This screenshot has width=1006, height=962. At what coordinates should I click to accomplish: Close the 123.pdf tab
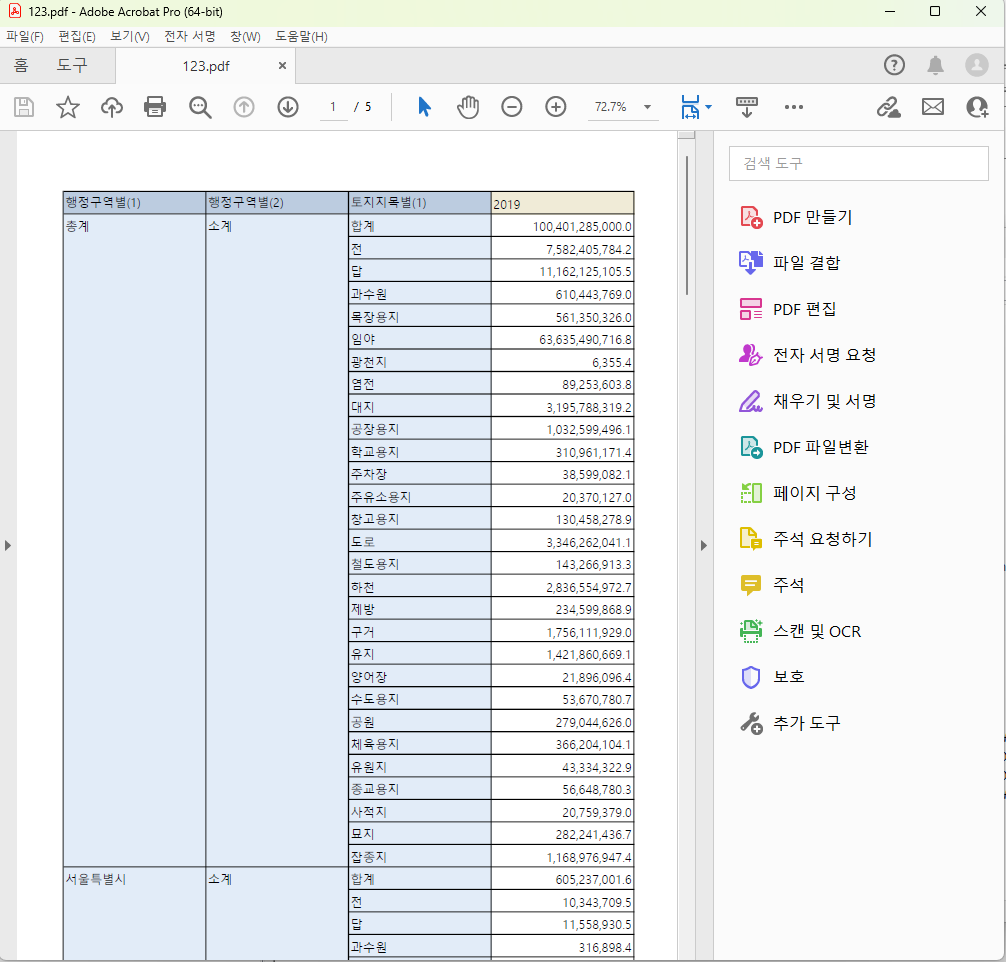click(x=282, y=65)
